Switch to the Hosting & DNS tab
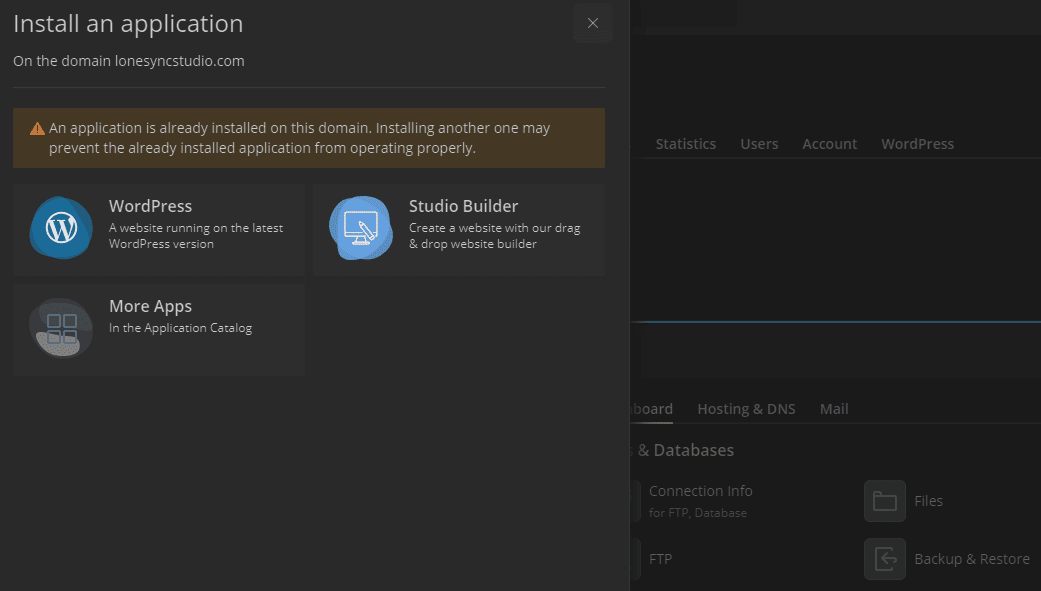Viewport: 1041px width, 591px height. pyautogui.click(x=746, y=409)
